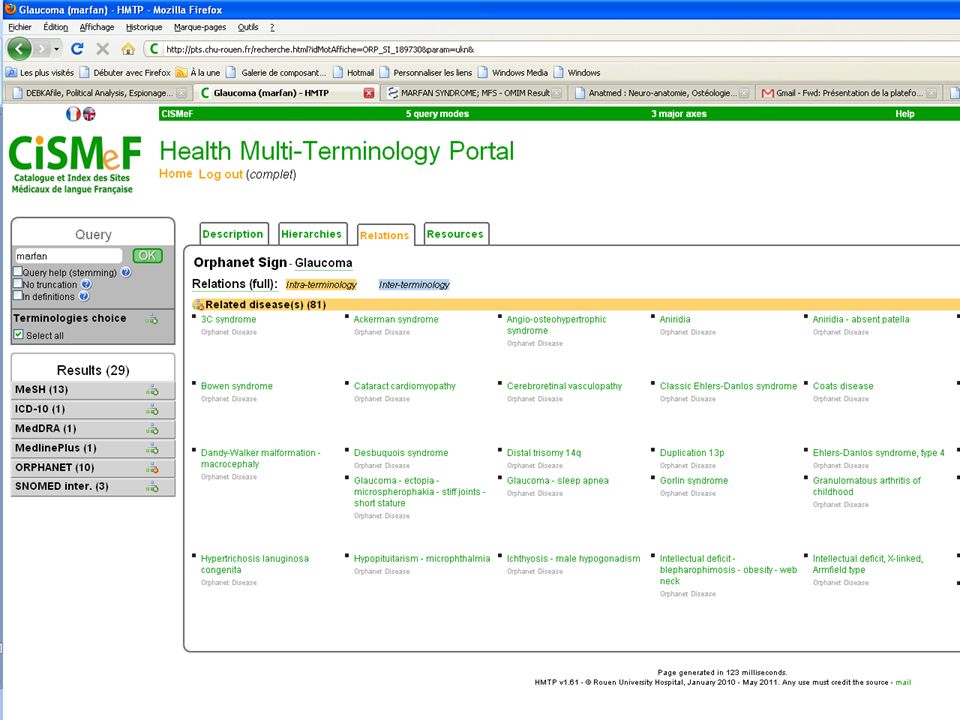960x720 pixels.
Task: Open the Coats disease link
Action: click(x=843, y=386)
